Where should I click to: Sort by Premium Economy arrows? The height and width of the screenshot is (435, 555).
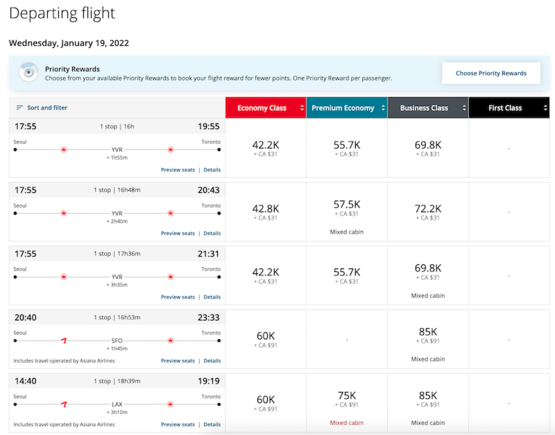(x=383, y=108)
